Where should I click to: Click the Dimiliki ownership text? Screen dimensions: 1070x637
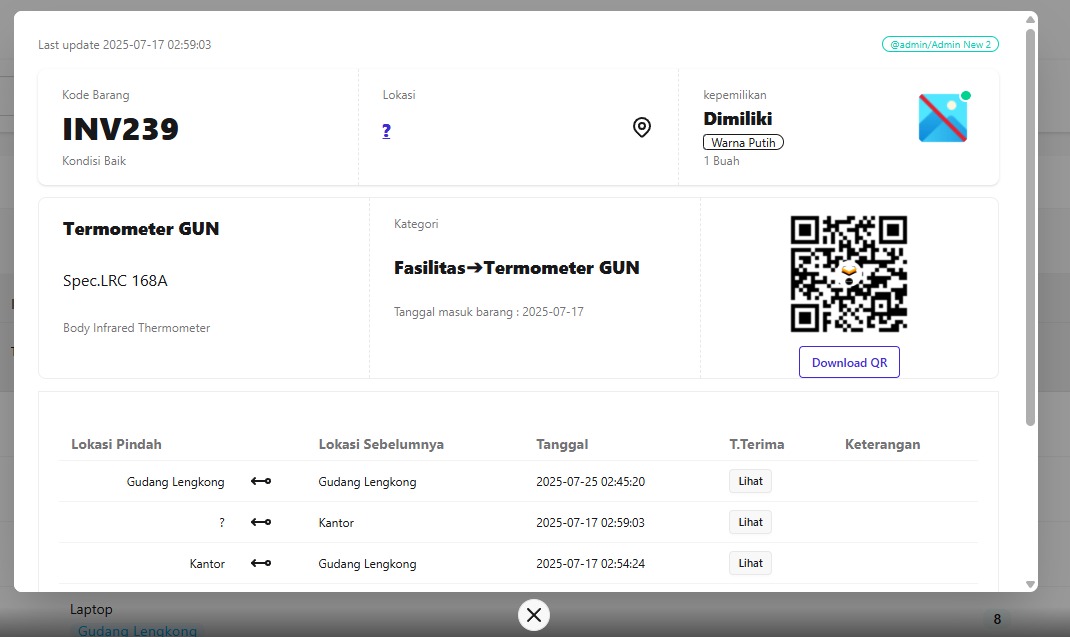tap(738, 119)
